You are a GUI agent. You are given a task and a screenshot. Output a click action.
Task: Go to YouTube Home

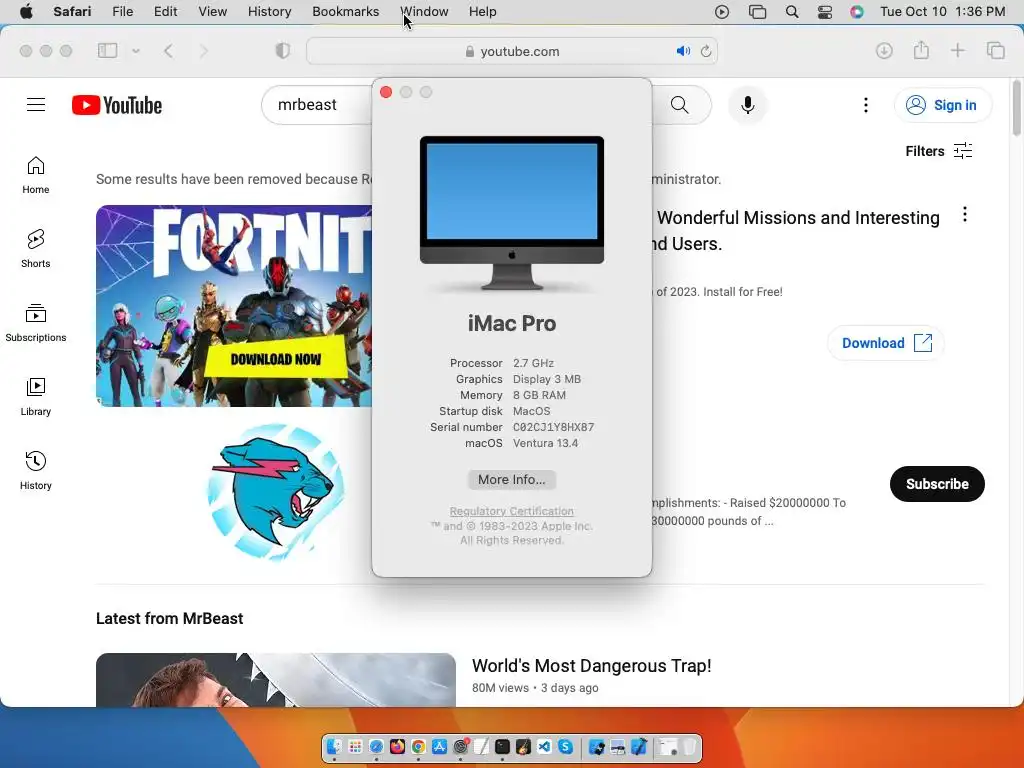click(x=36, y=175)
